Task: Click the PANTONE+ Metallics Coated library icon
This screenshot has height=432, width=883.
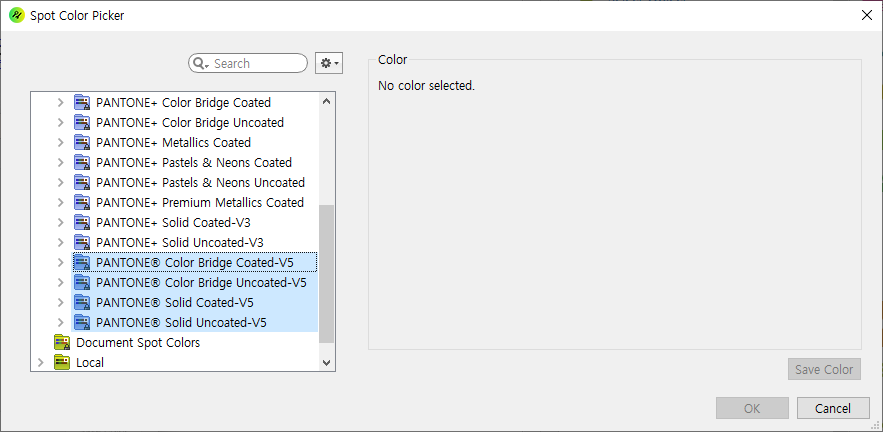Action: coord(82,142)
